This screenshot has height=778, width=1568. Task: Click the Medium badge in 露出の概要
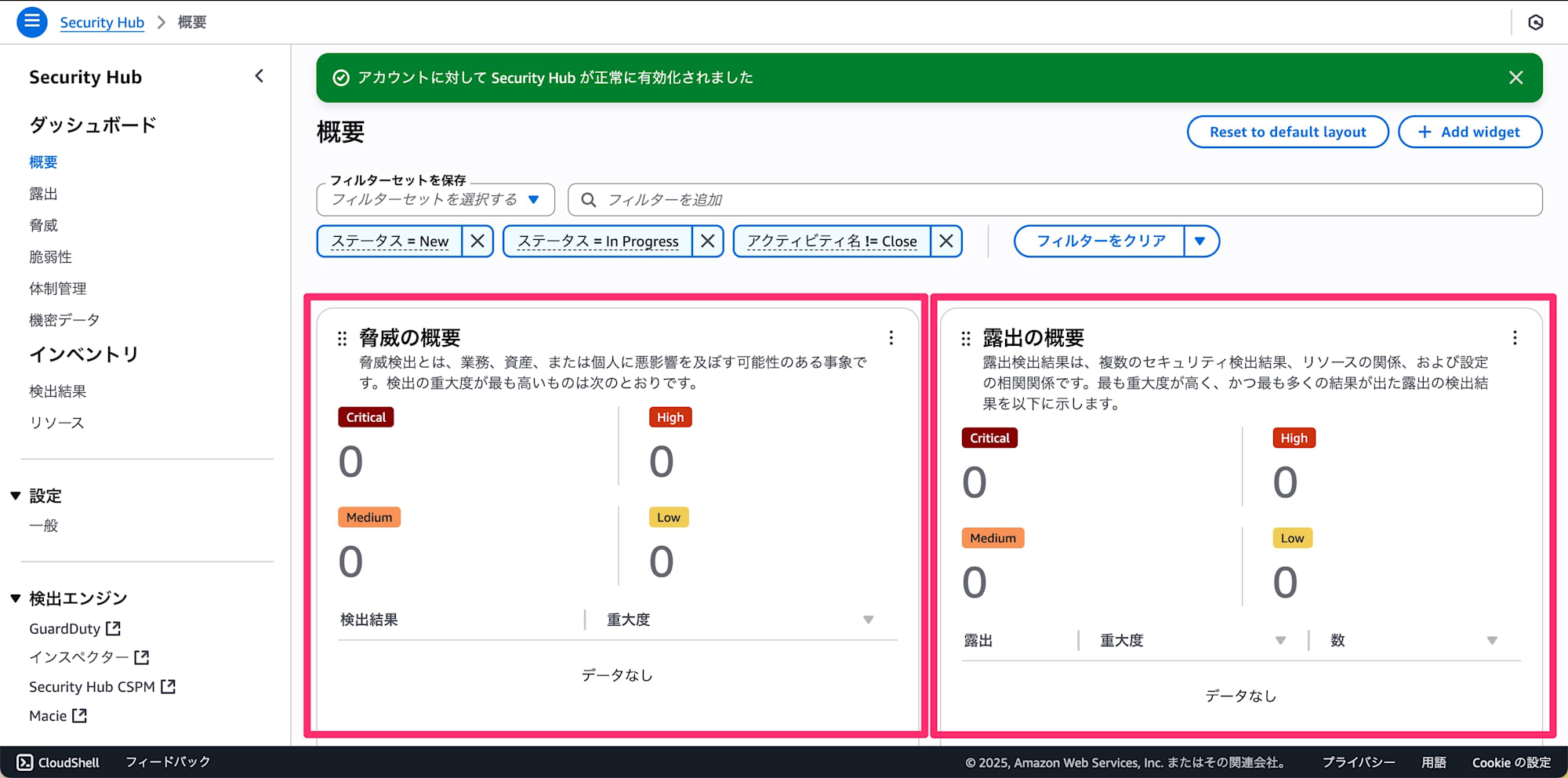(x=993, y=538)
